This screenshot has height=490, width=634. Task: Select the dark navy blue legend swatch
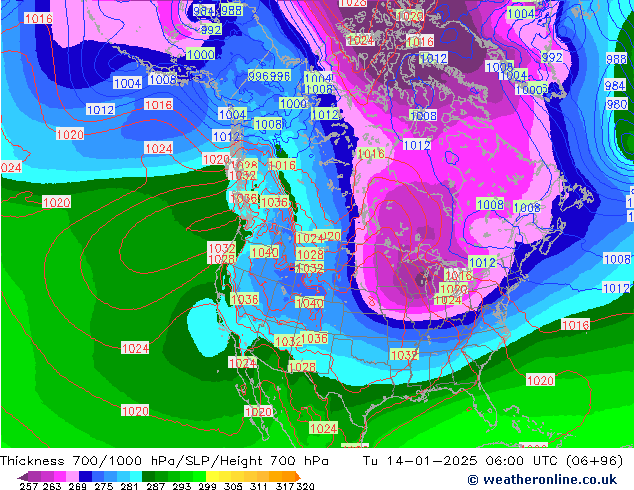(85, 476)
